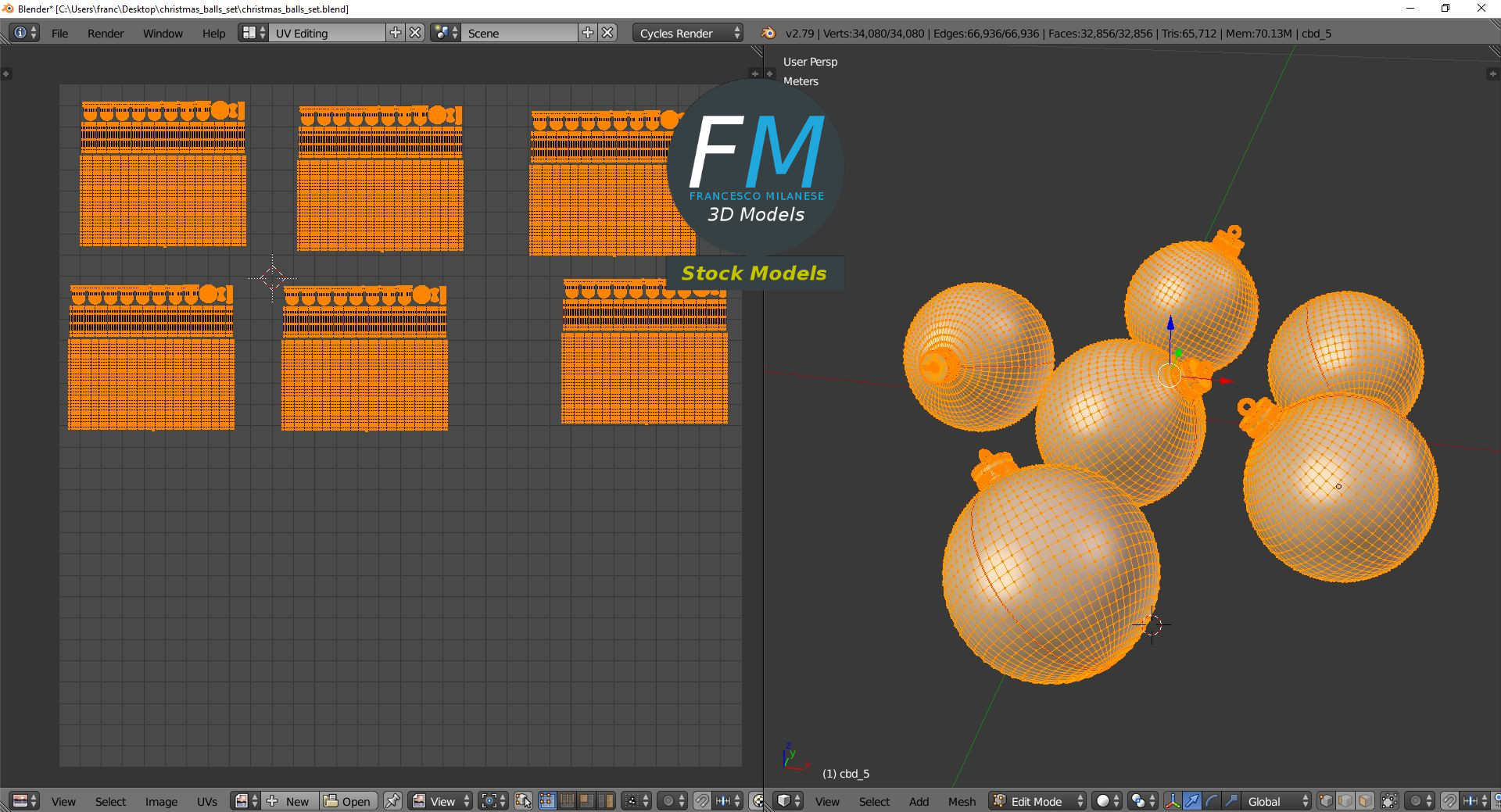Open the Global transform orientation dropdown
This screenshot has height=812, width=1501.
pos(1277,801)
